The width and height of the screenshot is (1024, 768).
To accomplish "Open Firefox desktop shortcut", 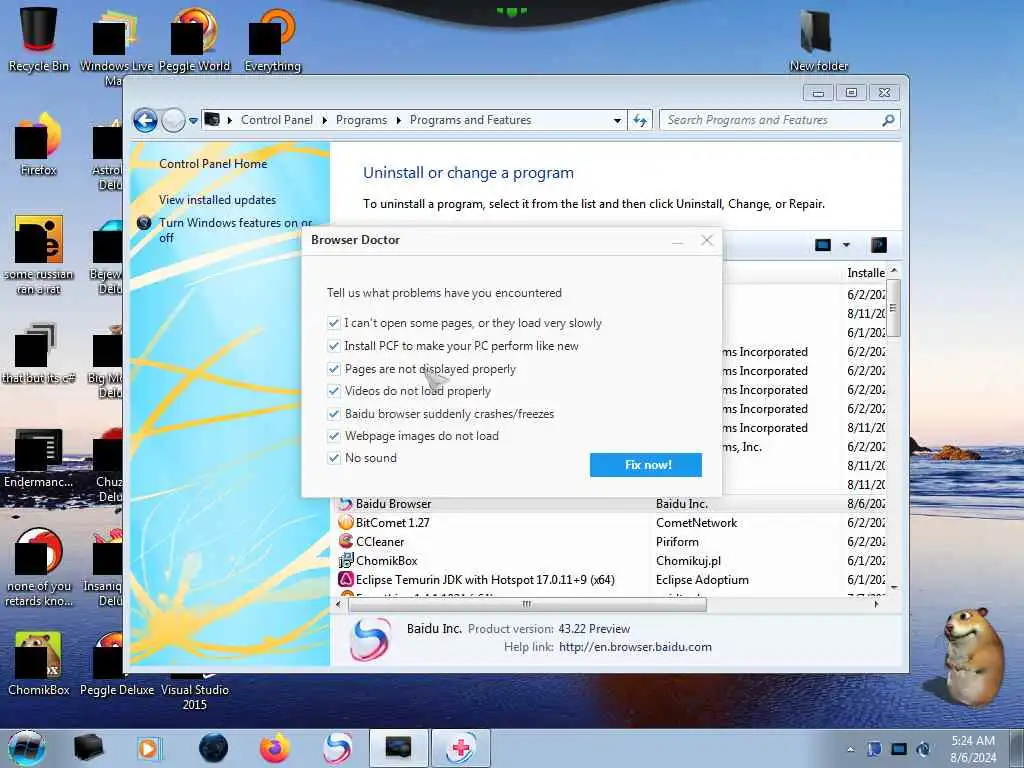I will point(39,145).
